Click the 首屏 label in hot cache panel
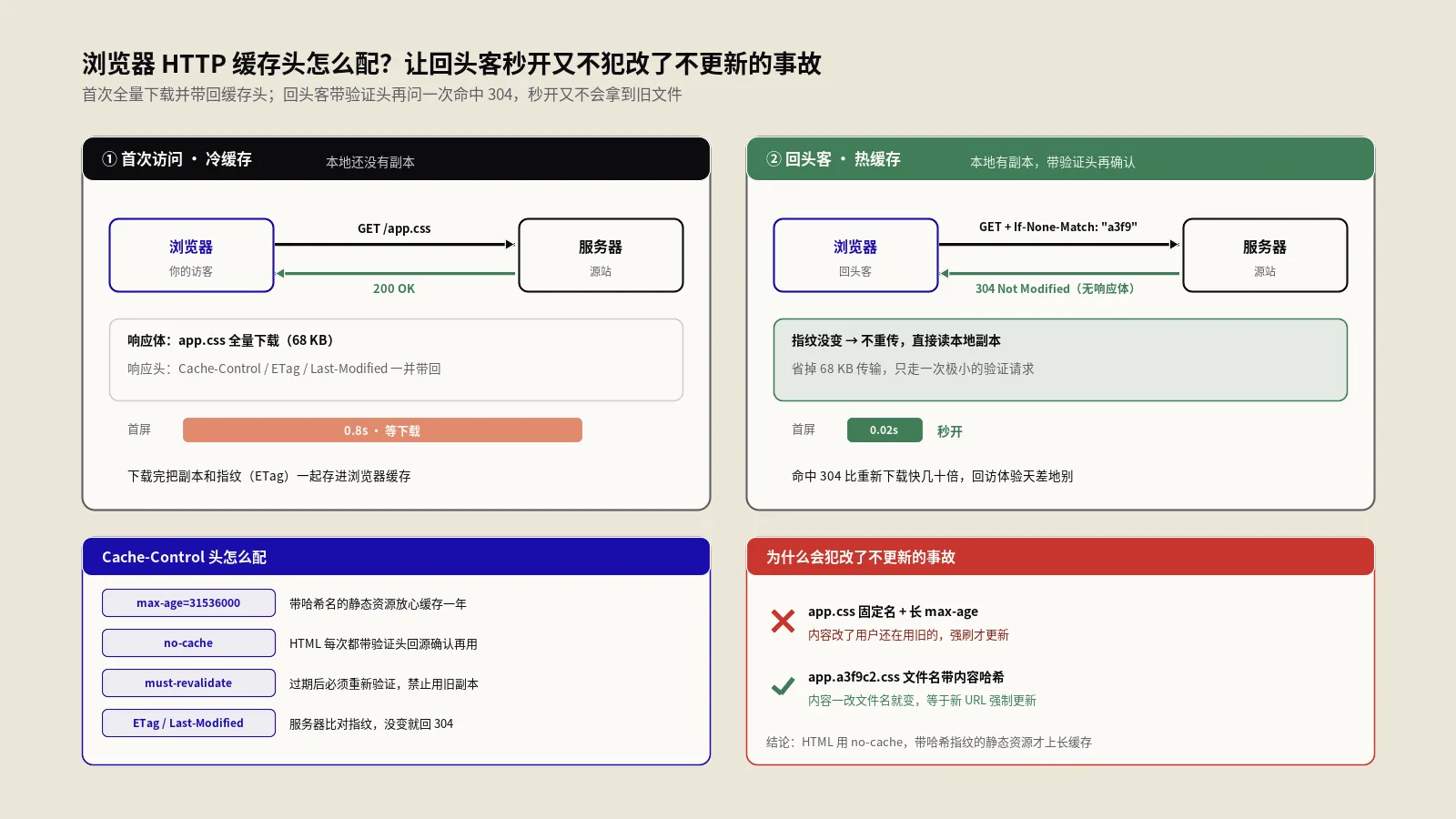1456x819 pixels. tap(804, 430)
